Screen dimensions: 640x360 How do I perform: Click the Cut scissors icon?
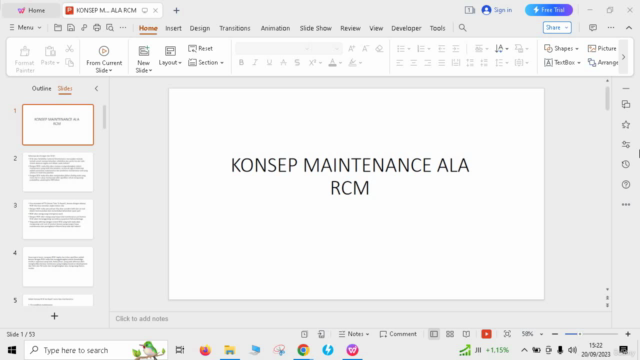[69, 49]
